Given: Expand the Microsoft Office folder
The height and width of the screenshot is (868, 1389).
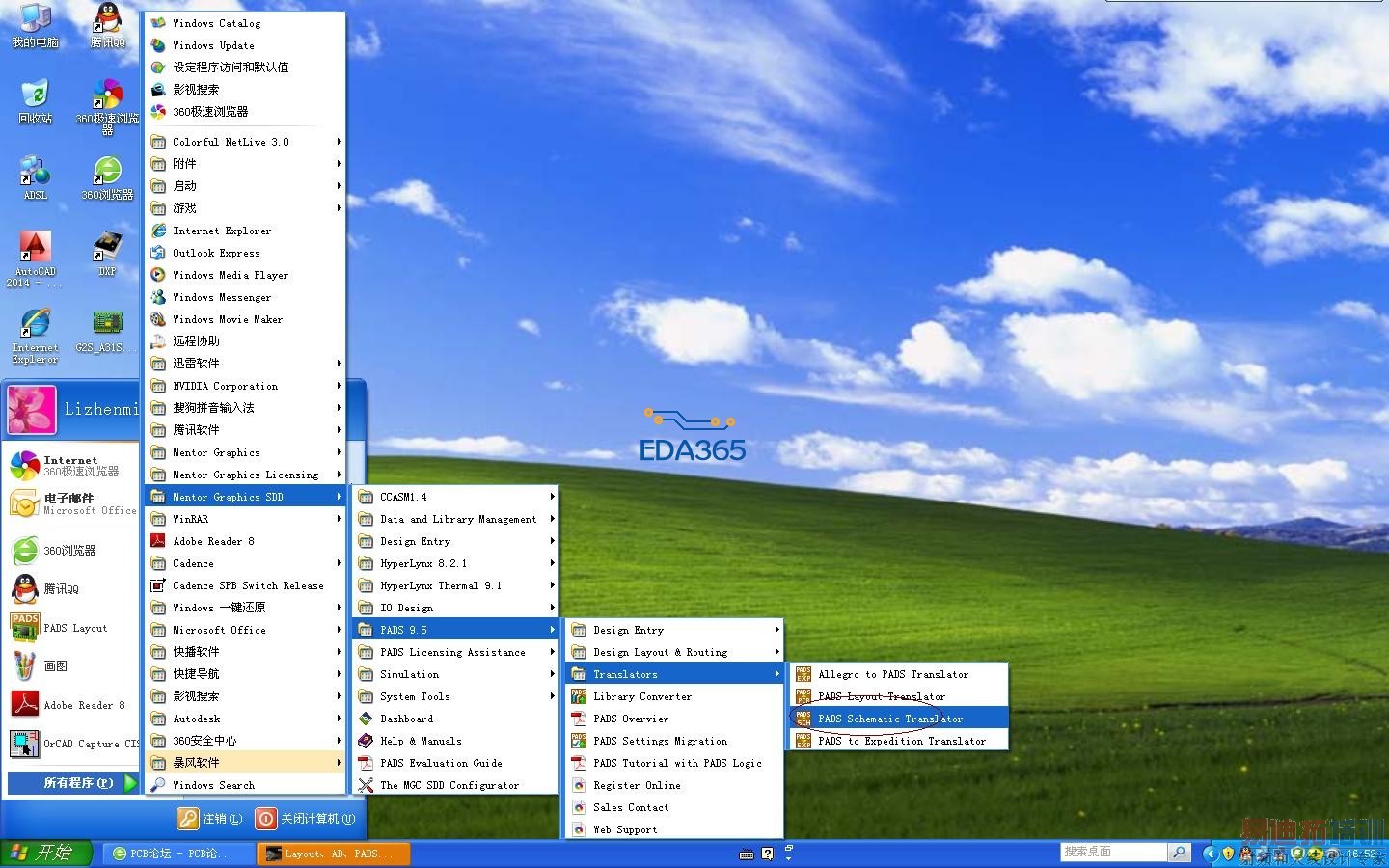Looking at the screenshot, I should (245, 630).
